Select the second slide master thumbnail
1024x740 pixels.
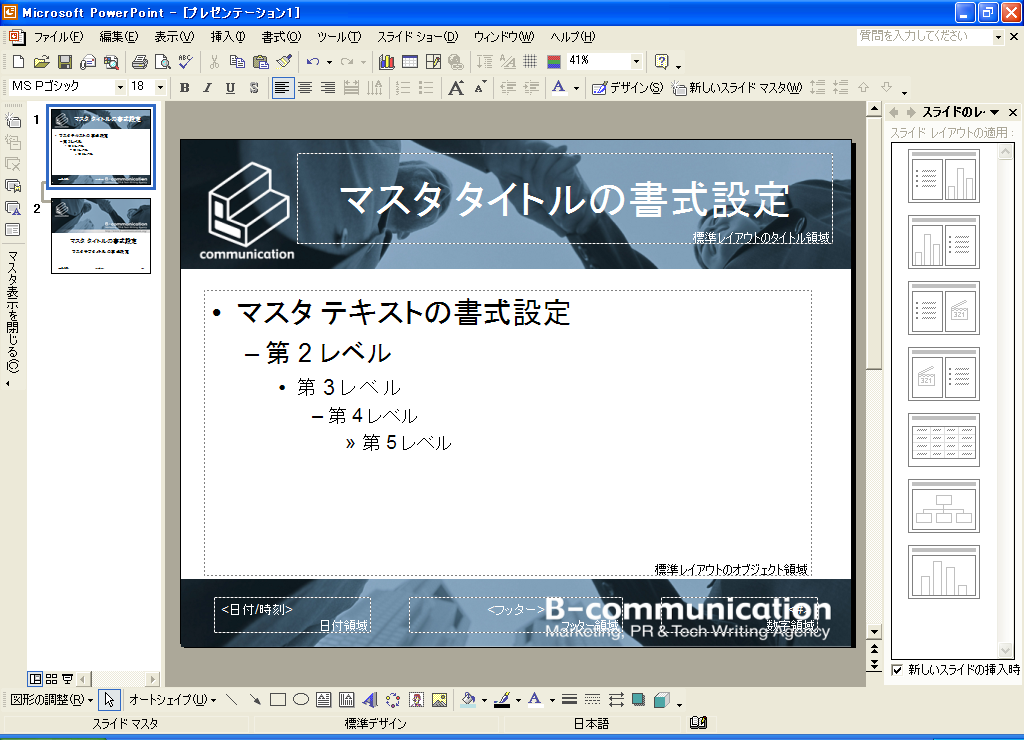pos(101,236)
